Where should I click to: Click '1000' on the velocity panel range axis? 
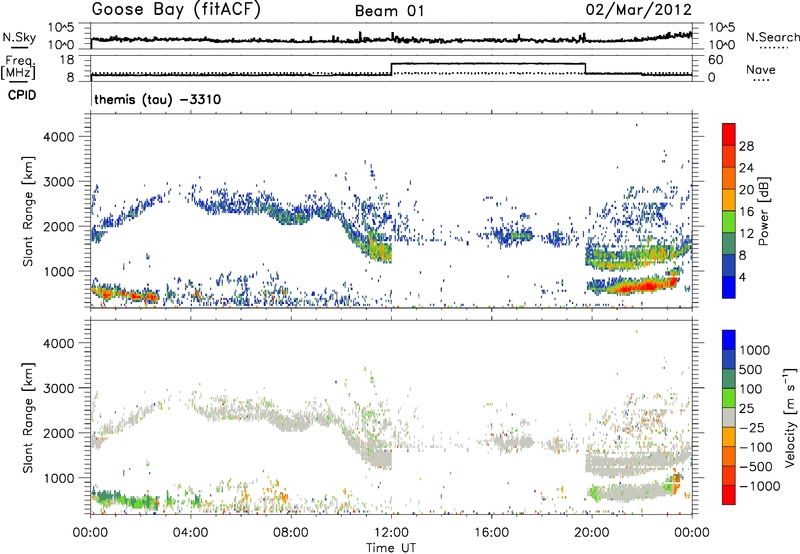tap(58, 478)
